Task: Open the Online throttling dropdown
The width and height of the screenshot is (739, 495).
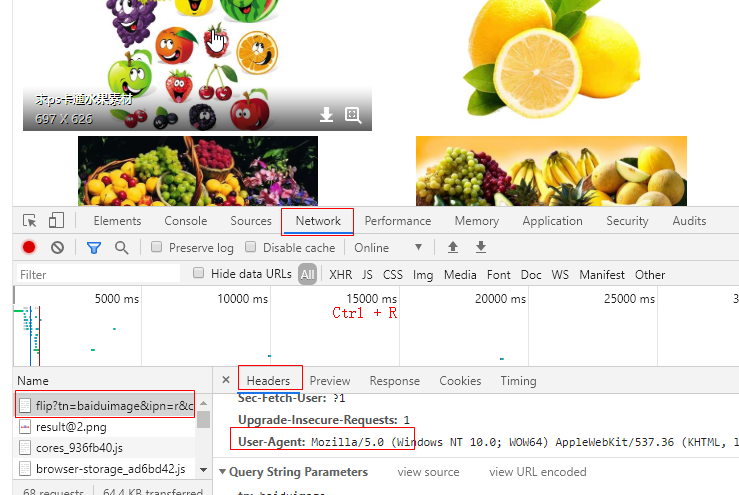Action: coord(388,248)
